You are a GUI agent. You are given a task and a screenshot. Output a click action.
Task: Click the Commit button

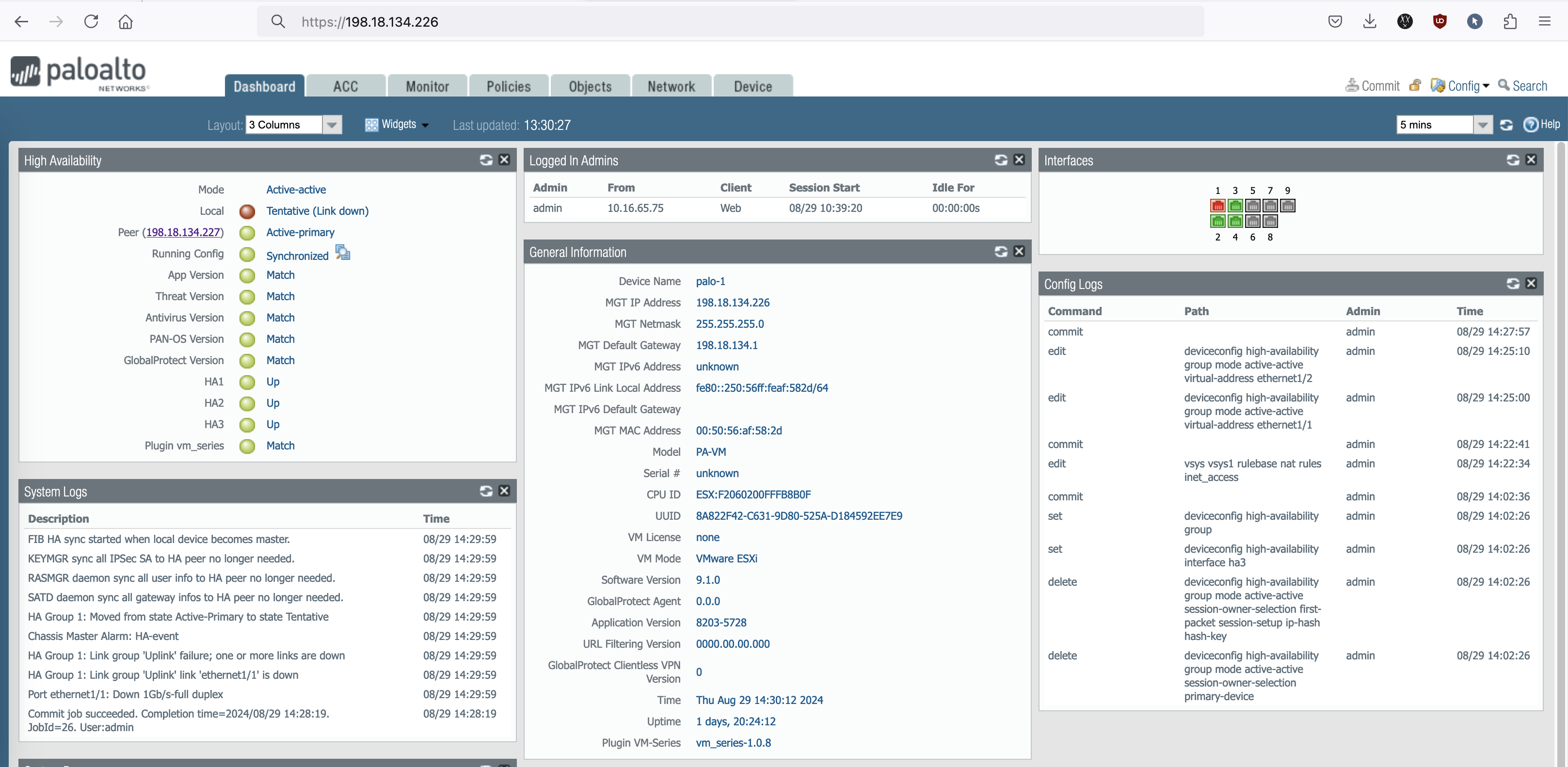coord(1373,86)
